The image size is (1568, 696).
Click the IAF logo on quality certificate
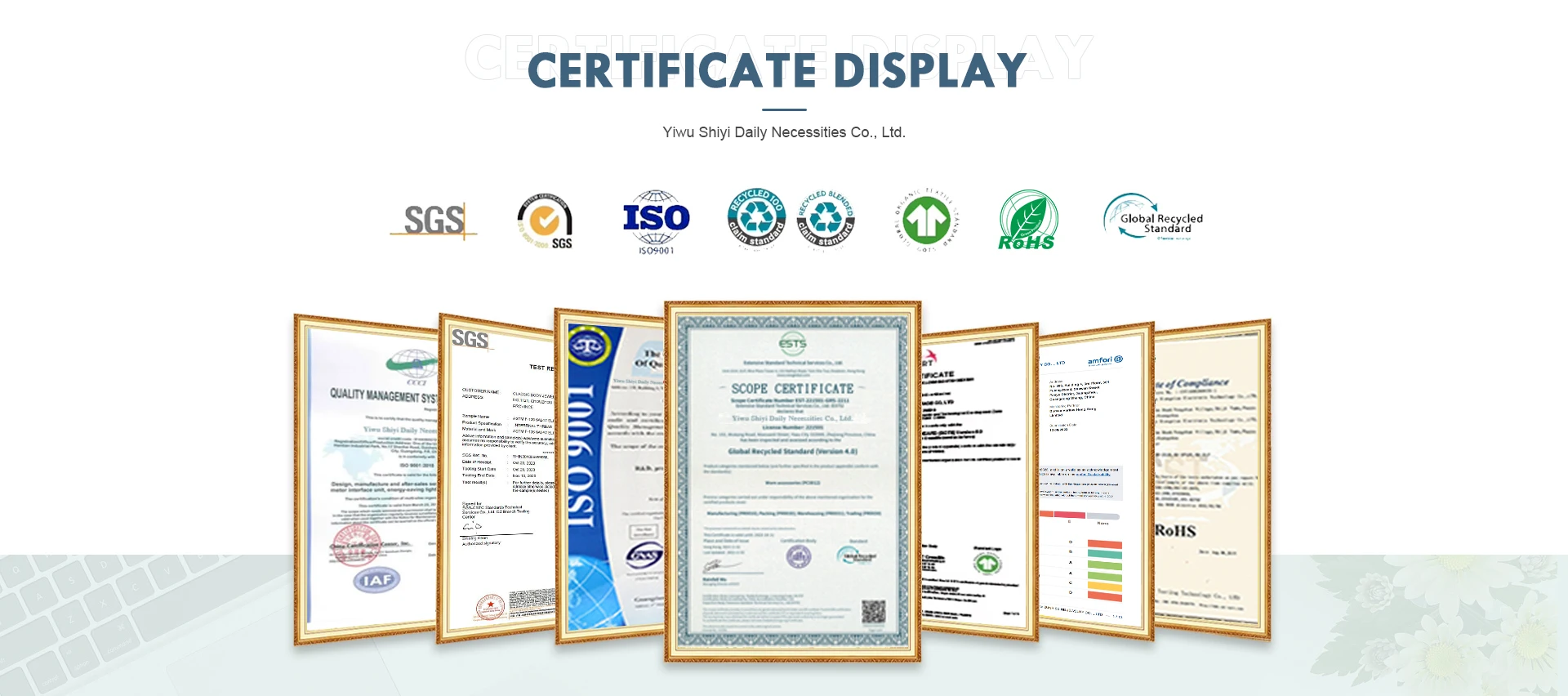point(376,579)
